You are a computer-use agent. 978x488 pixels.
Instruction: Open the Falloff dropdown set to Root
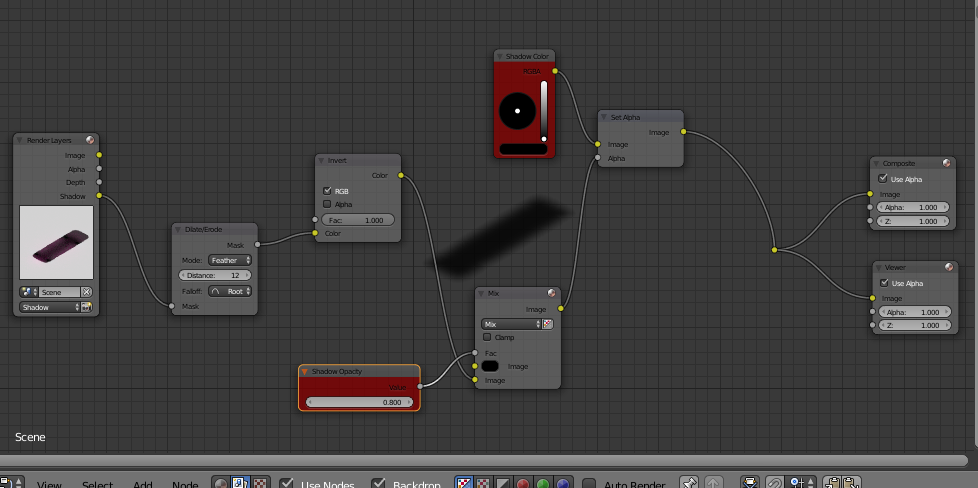tap(230, 291)
